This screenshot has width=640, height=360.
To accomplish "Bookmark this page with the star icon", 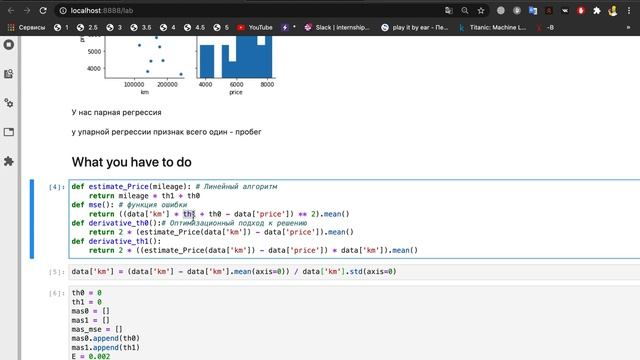I will [x=481, y=11].
